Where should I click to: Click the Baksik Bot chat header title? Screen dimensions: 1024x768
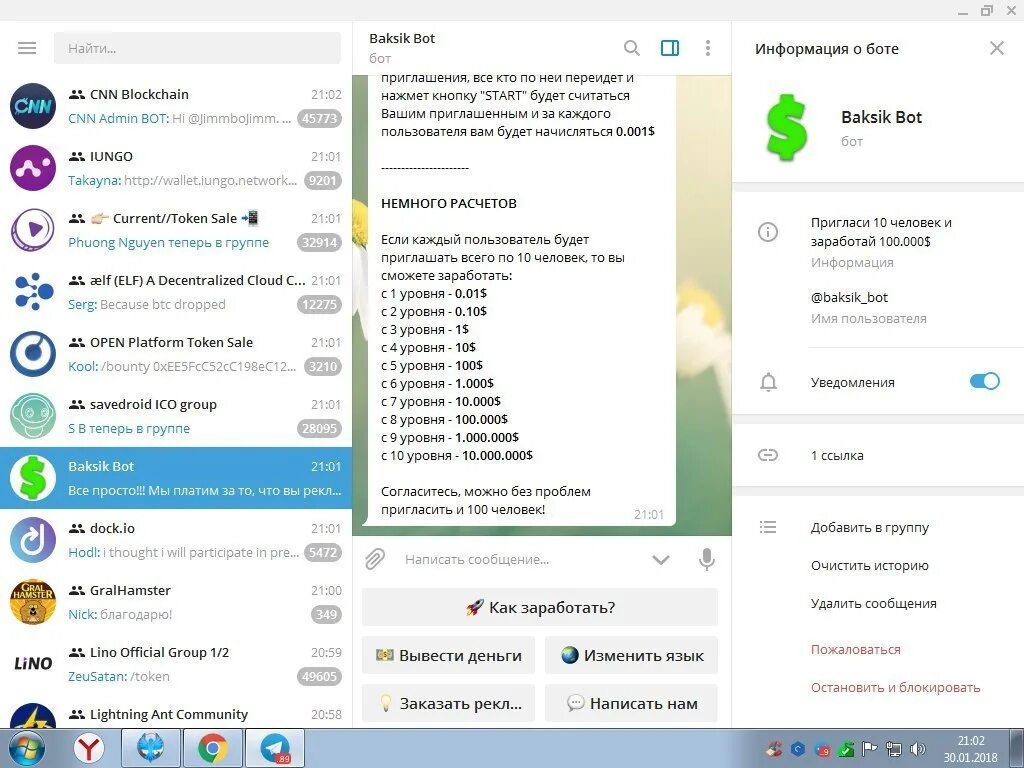click(402, 38)
